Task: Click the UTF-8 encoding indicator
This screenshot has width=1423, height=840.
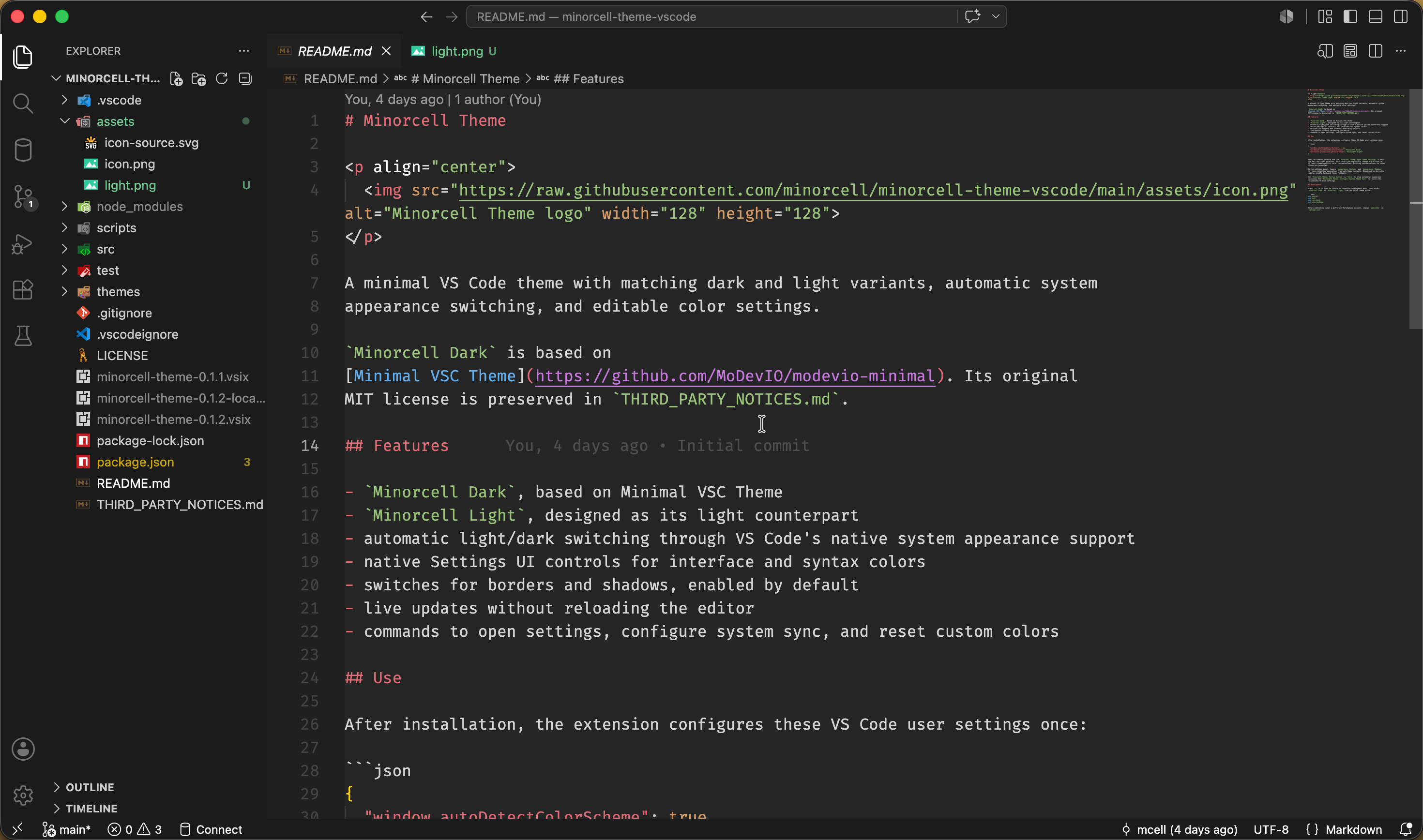Action: (1271, 829)
